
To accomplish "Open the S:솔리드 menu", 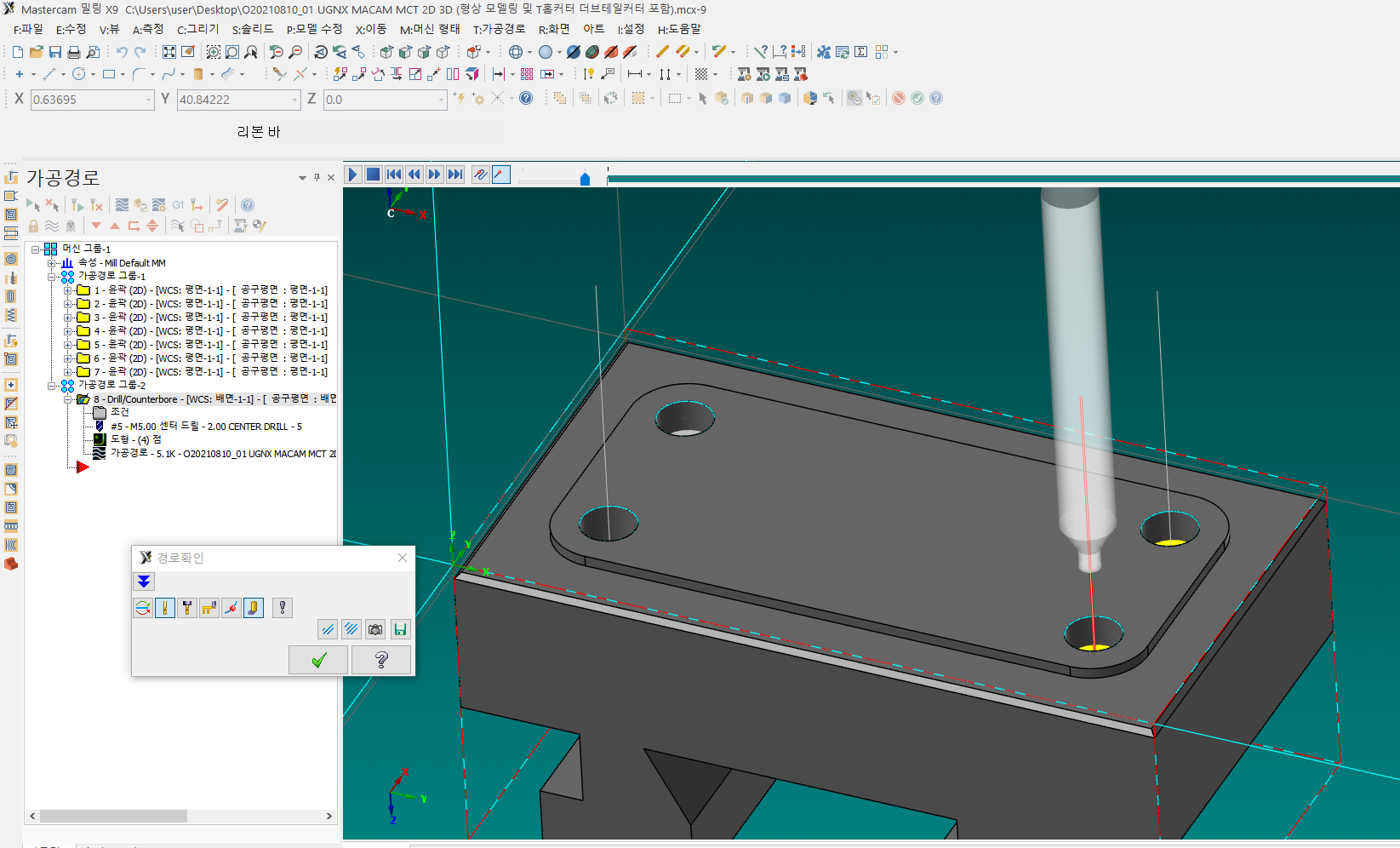I will click(253, 29).
